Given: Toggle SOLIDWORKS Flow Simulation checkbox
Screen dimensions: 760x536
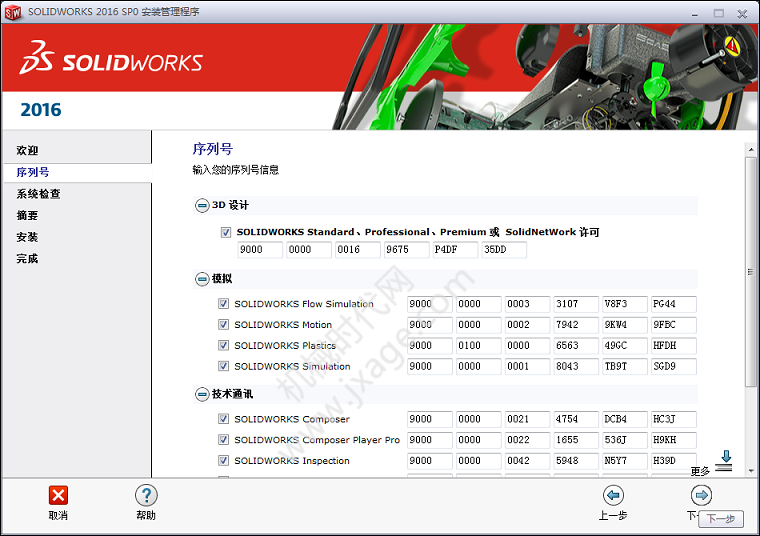Looking at the screenshot, I should click(223, 304).
